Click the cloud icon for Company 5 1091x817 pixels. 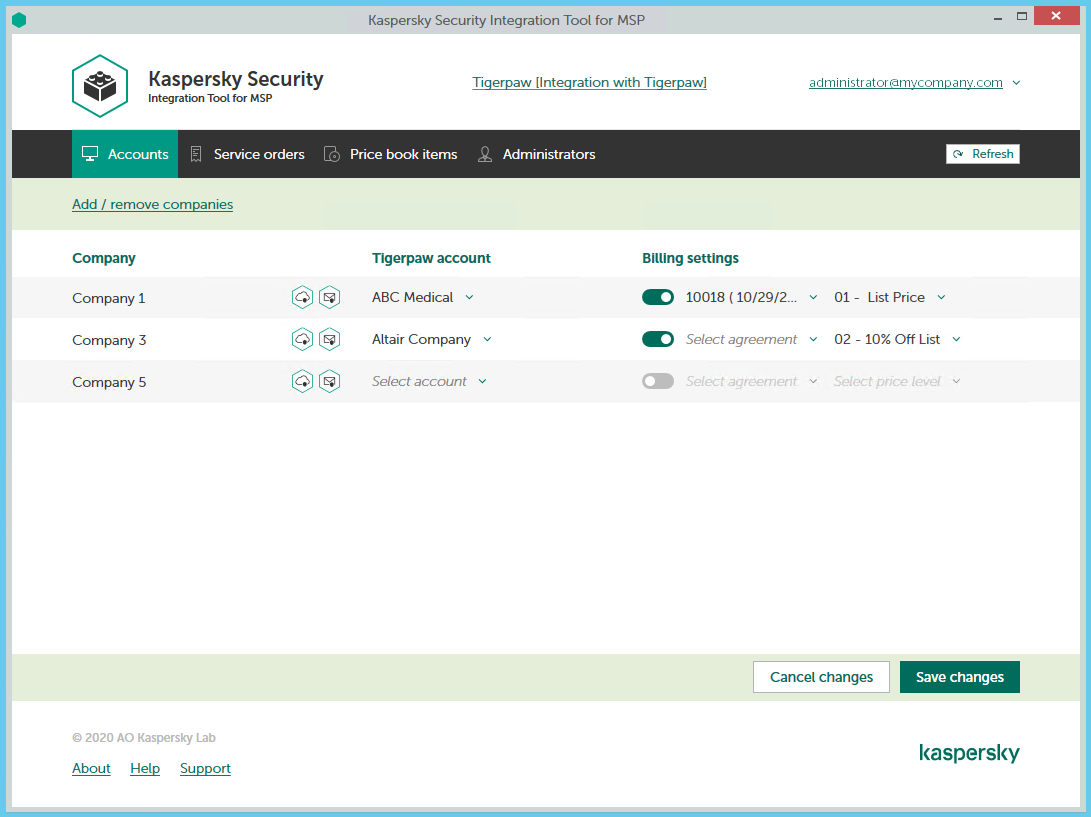pos(302,381)
